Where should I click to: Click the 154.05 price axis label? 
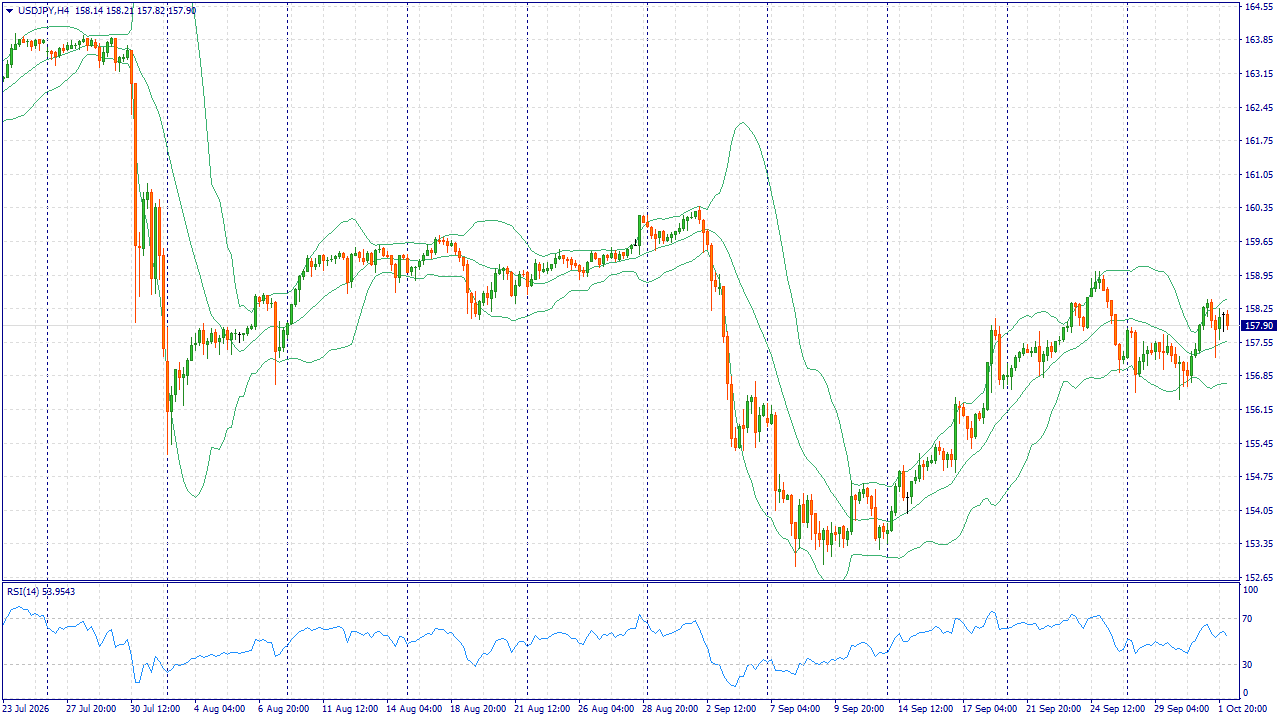click(1258, 511)
